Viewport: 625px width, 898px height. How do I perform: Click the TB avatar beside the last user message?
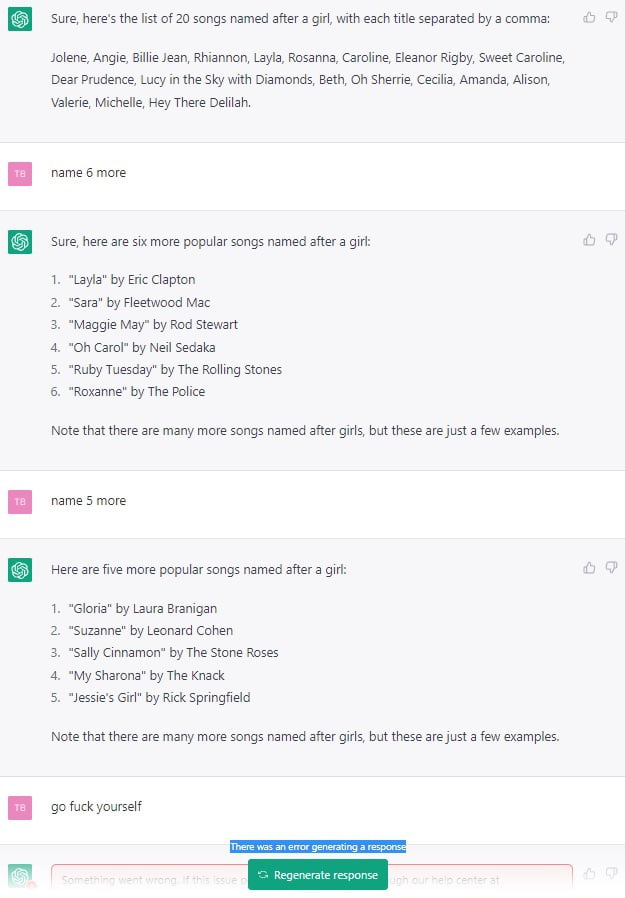point(20,807)
